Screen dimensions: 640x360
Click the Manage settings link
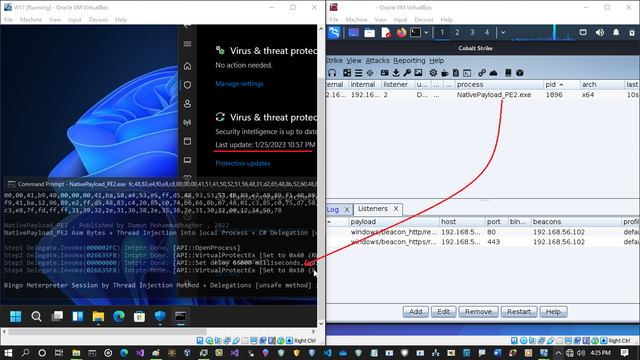pyautogui.click(x=239, y=84)
